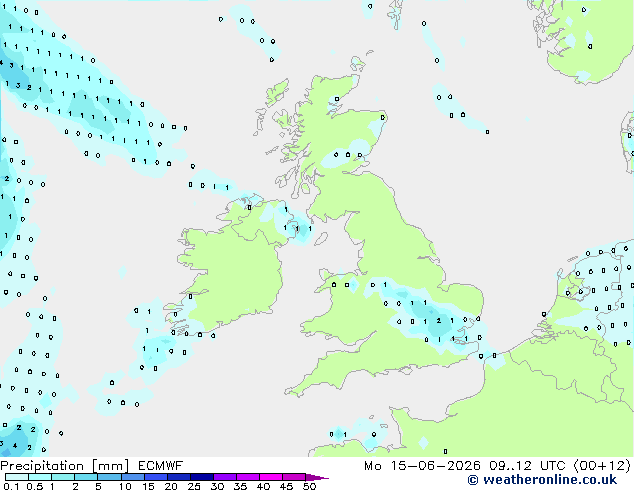Viewport: 634px width, 490px height.
Task: Click the '40' legend scale value
Action: [263, 486]
